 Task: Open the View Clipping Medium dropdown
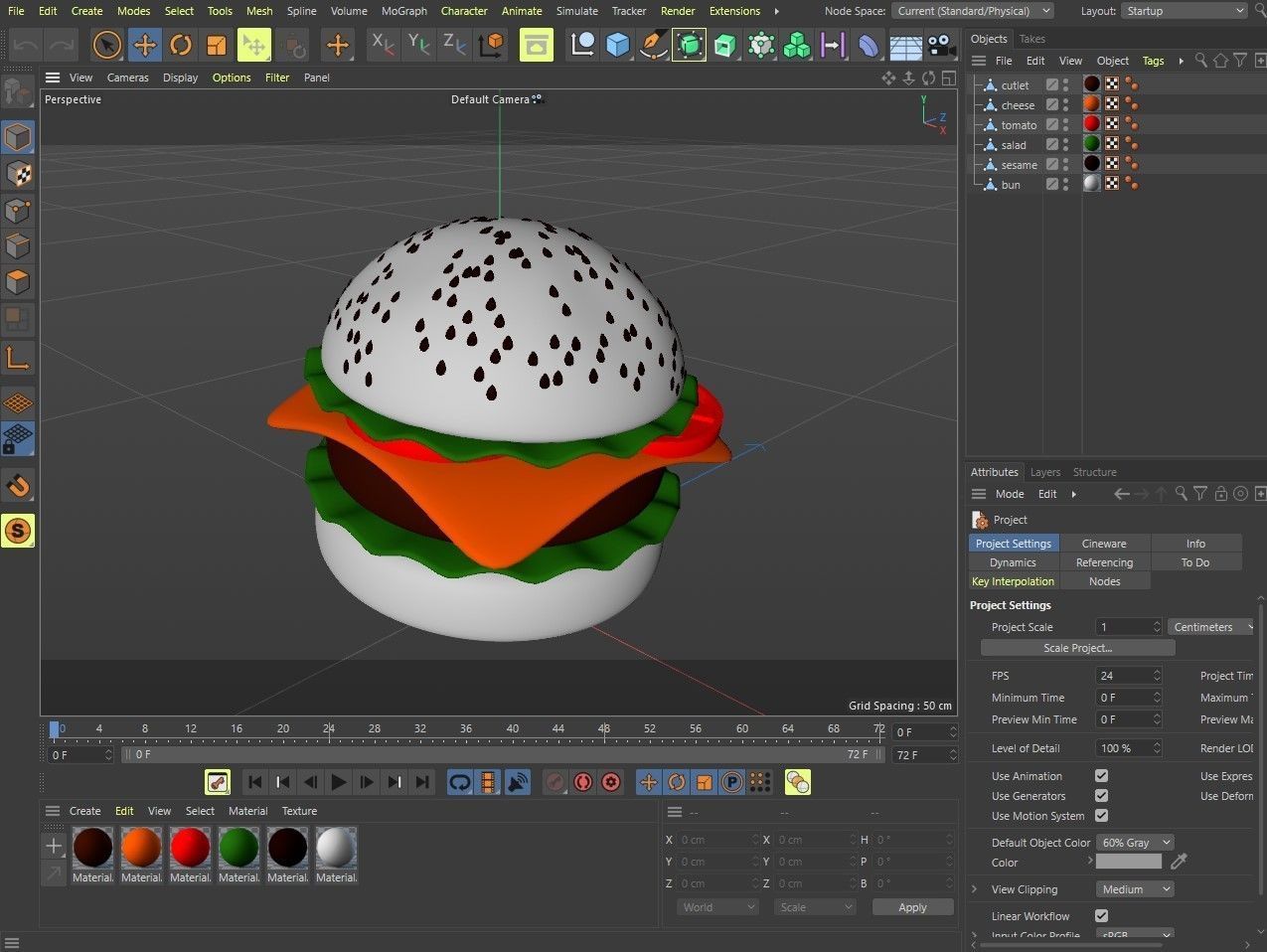tap(1135, 889)
